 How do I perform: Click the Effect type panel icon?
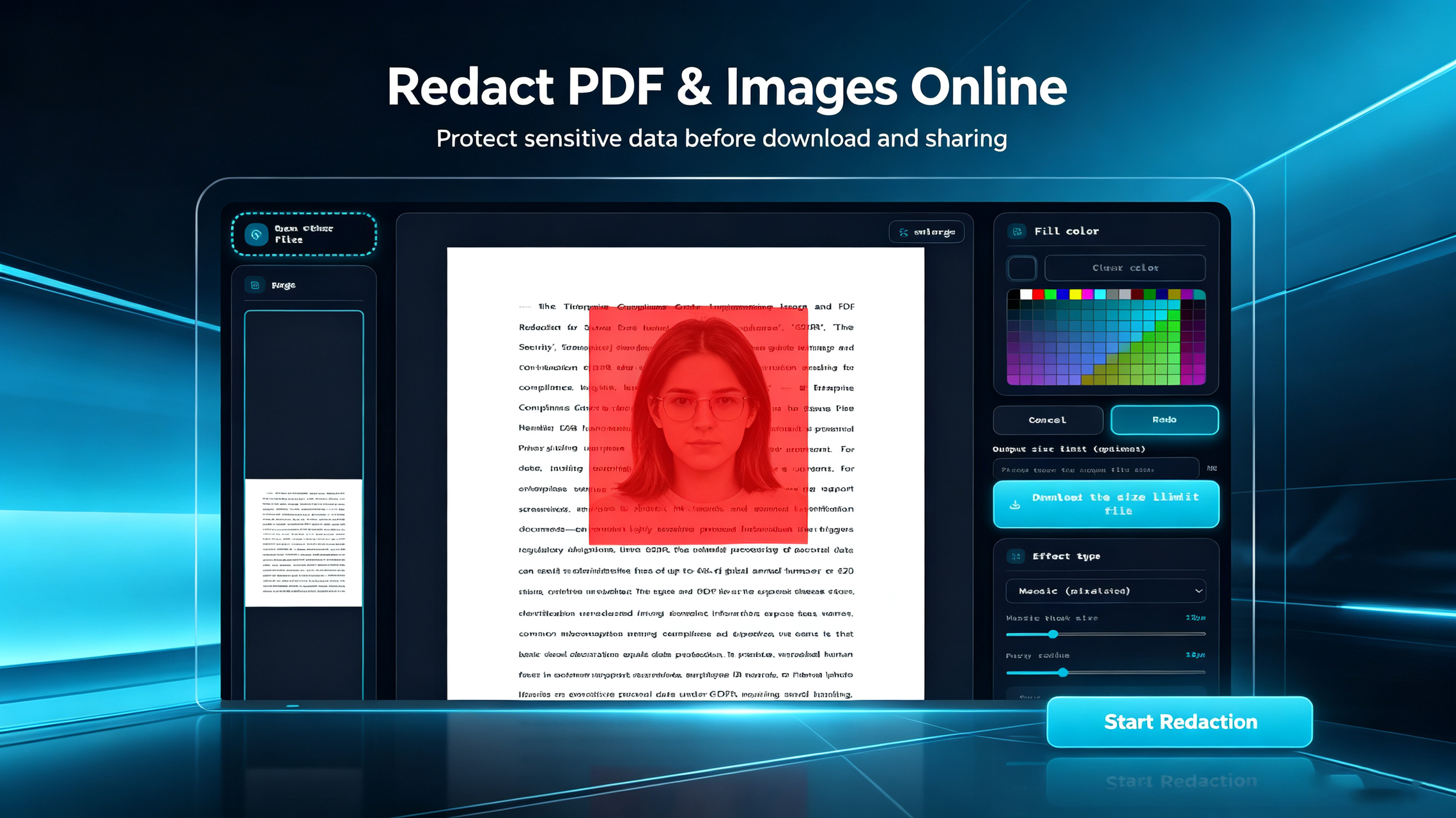pyautogui.click(x=1016, y=557)
